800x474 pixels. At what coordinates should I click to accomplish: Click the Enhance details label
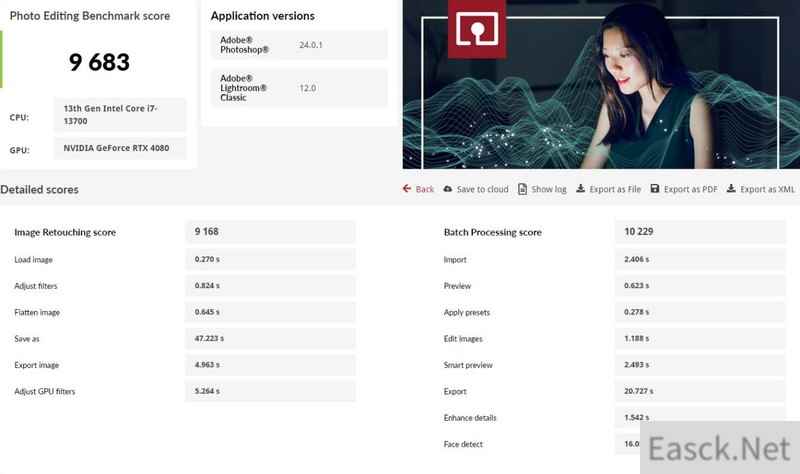(x=470, y=418)
